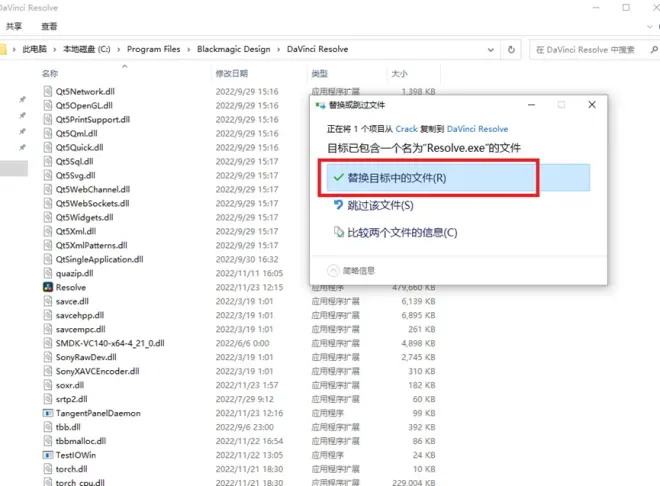
Task: Collapse details with 简略信息 expander
Action: 351,271
